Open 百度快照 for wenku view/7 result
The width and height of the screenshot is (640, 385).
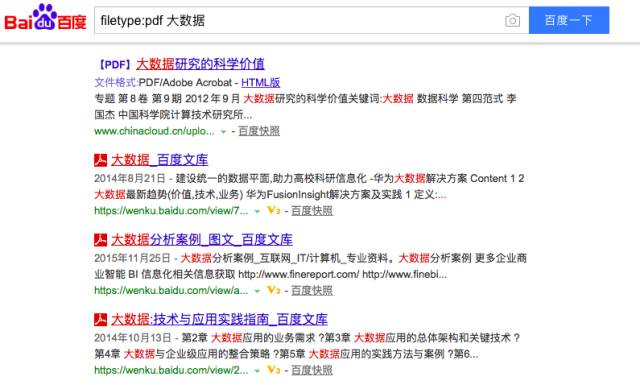pos(312,211)
